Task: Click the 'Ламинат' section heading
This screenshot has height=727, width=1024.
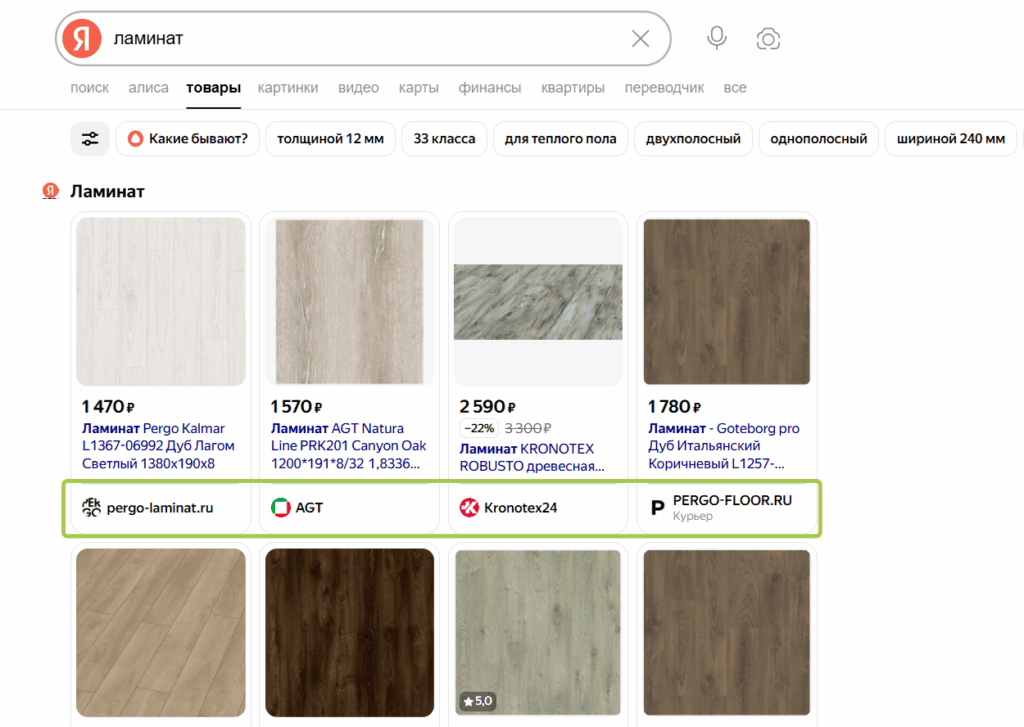Action: [107, 191]
